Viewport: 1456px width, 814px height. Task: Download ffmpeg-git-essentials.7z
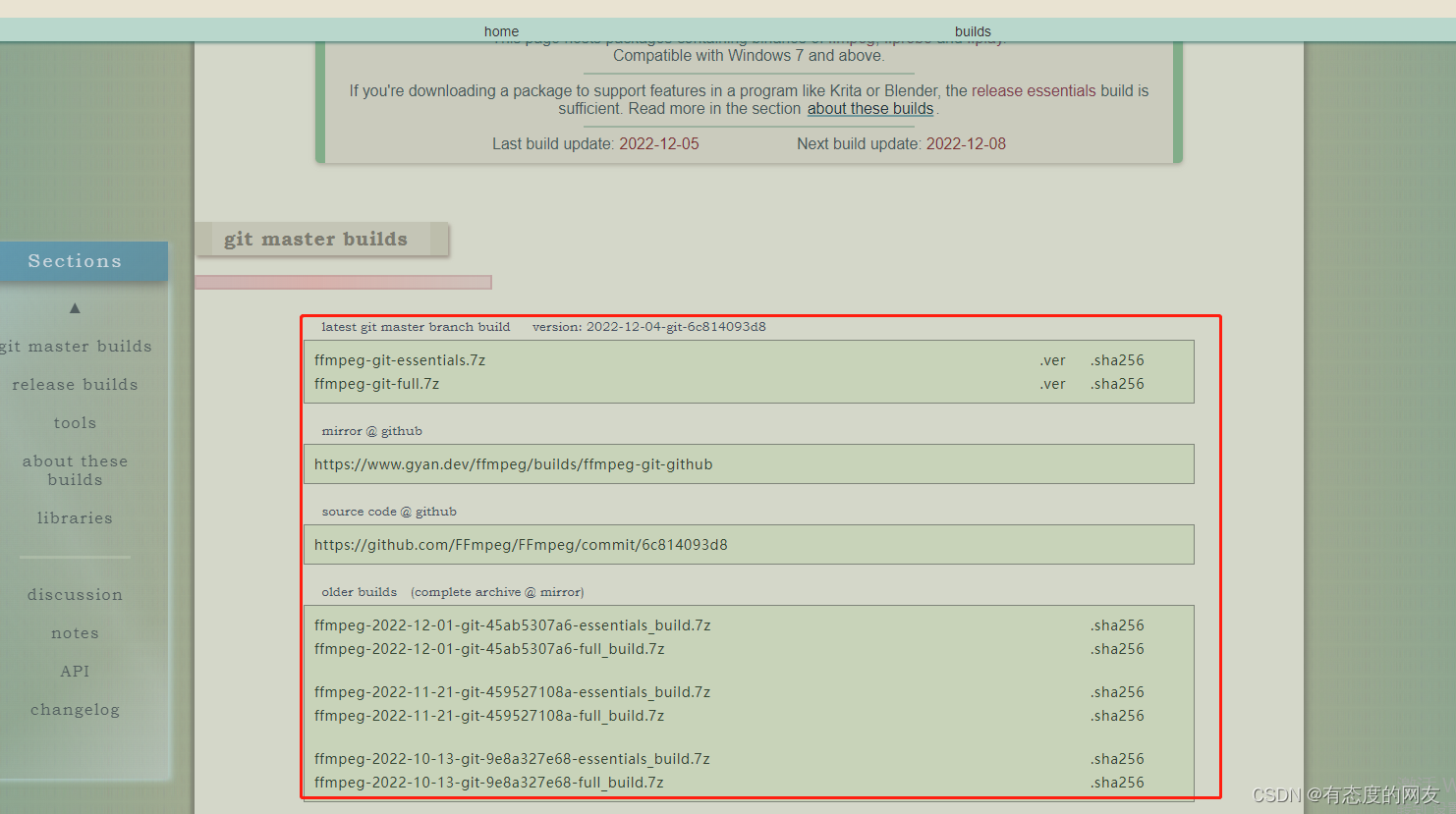tap(400, 360)
